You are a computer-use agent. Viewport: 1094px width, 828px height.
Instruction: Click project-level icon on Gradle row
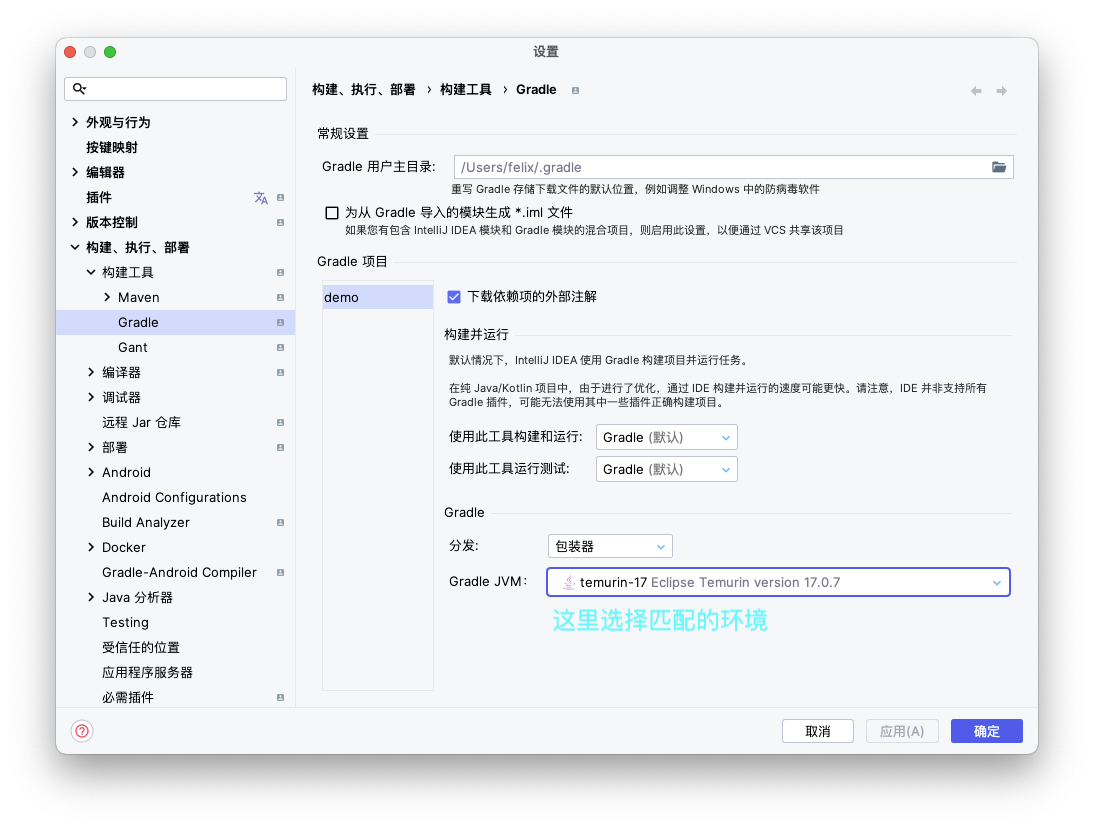(x=280, y=322)
